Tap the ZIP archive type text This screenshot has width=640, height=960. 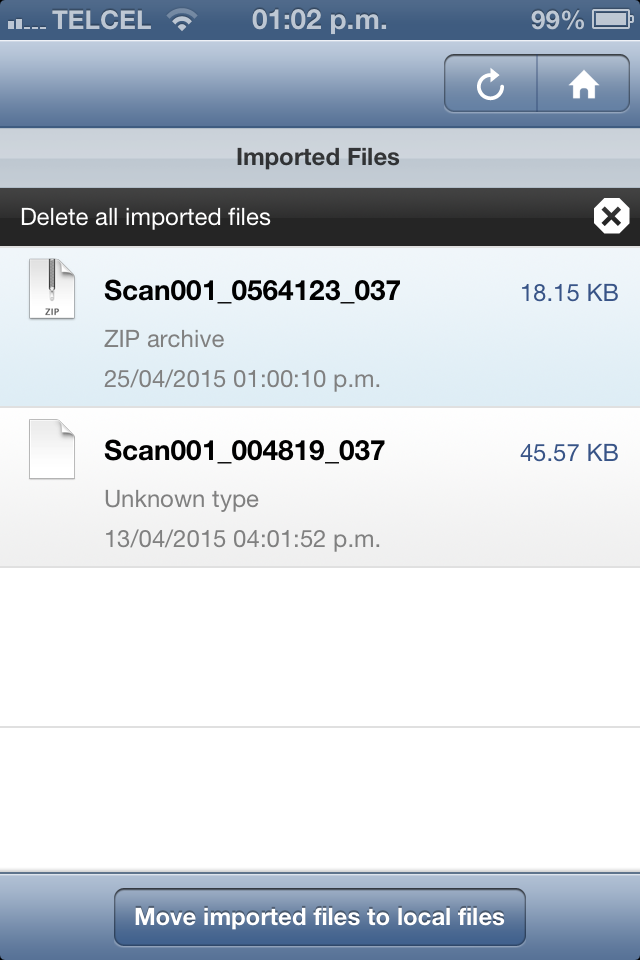[x=164, y=339]
